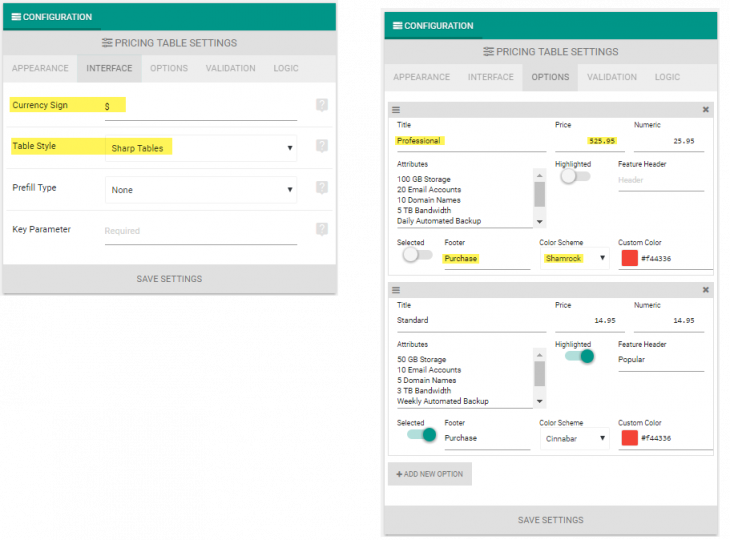Click the Table Style help icon
The height and width of the screenshot is (540, 730).
(x=322, y=146)
